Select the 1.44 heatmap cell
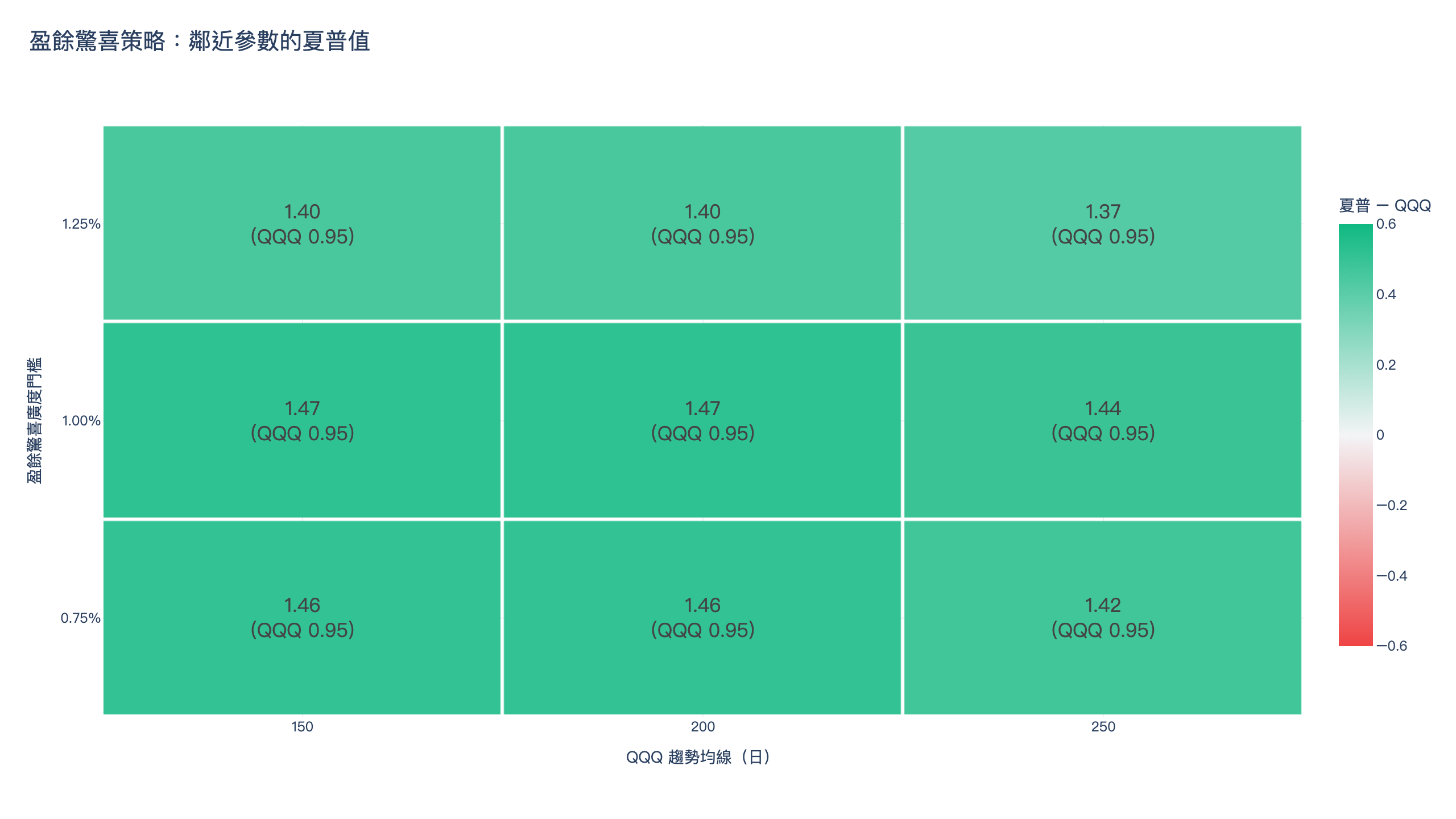Image resolution: width=1456 pixels, height=819 pixels. [1103, 420]
